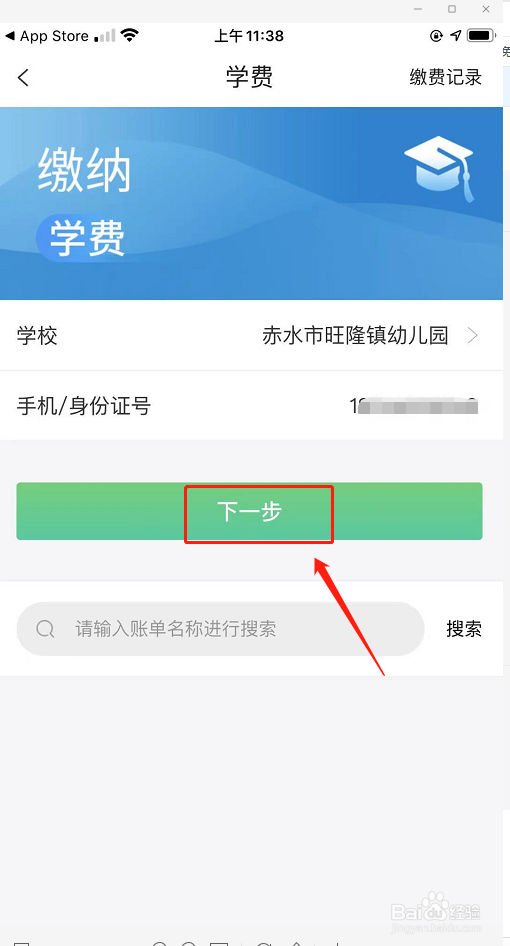Click the 手机/身份证号 number field
The image size is (510, 946).
pyautogui.click(x=251, y=406)
